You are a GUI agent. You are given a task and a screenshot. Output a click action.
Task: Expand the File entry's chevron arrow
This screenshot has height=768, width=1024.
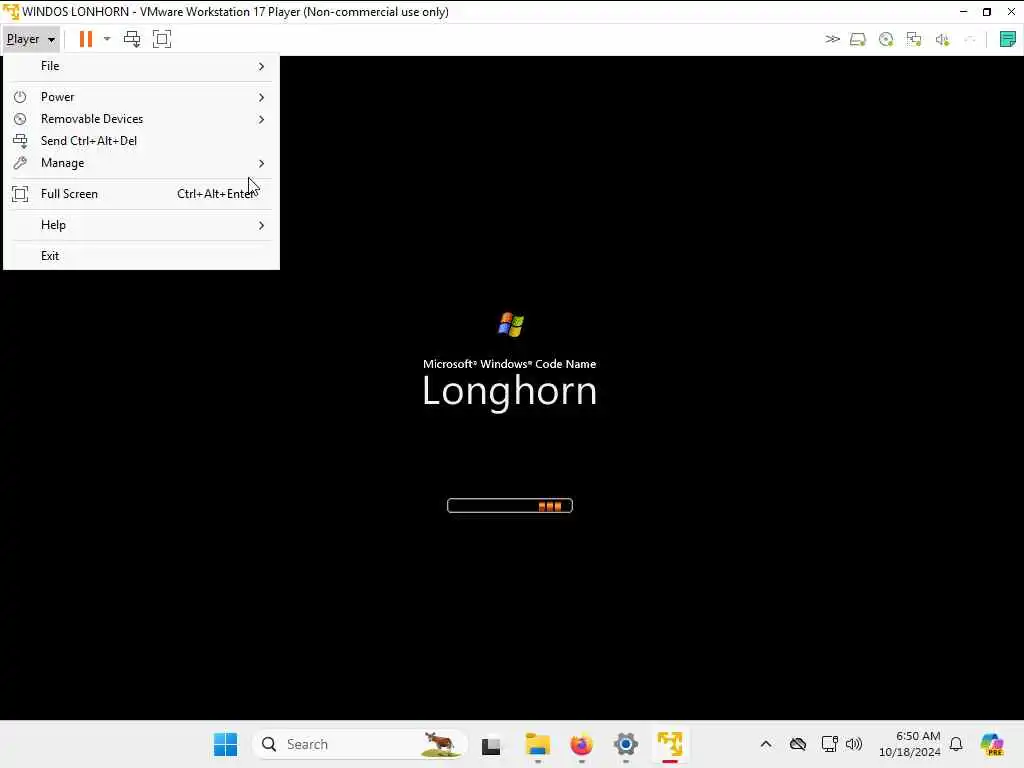point(261,67)
